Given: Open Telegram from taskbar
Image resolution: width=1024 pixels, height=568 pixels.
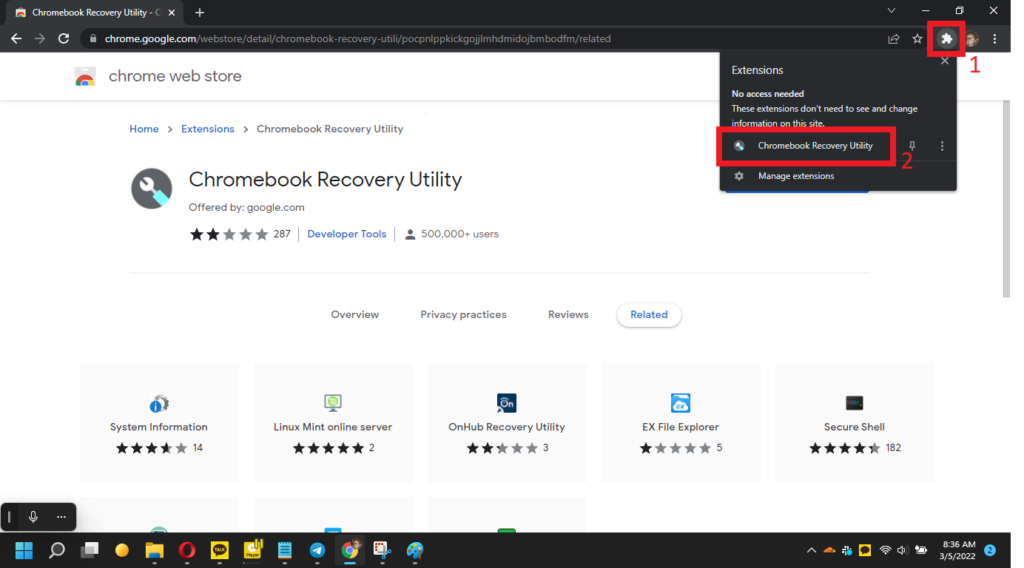Looking at the screenshot, I should [x=317, y=550].
